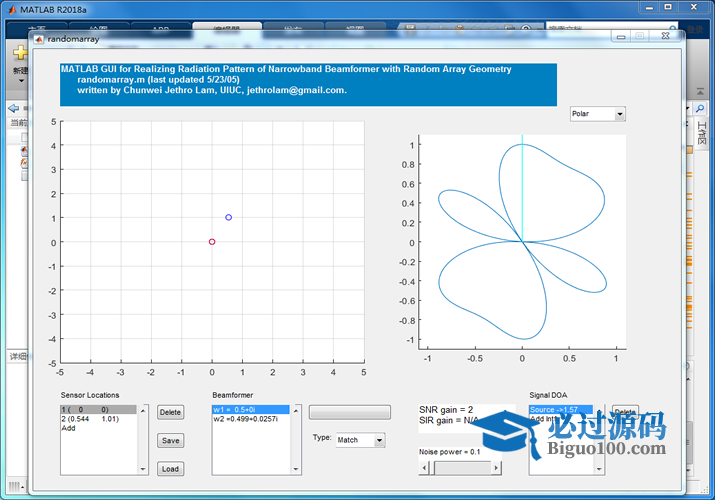Click Sensor Locations list scroll down arrow
The image size is (715, 500).
click(x=143, y=469)
